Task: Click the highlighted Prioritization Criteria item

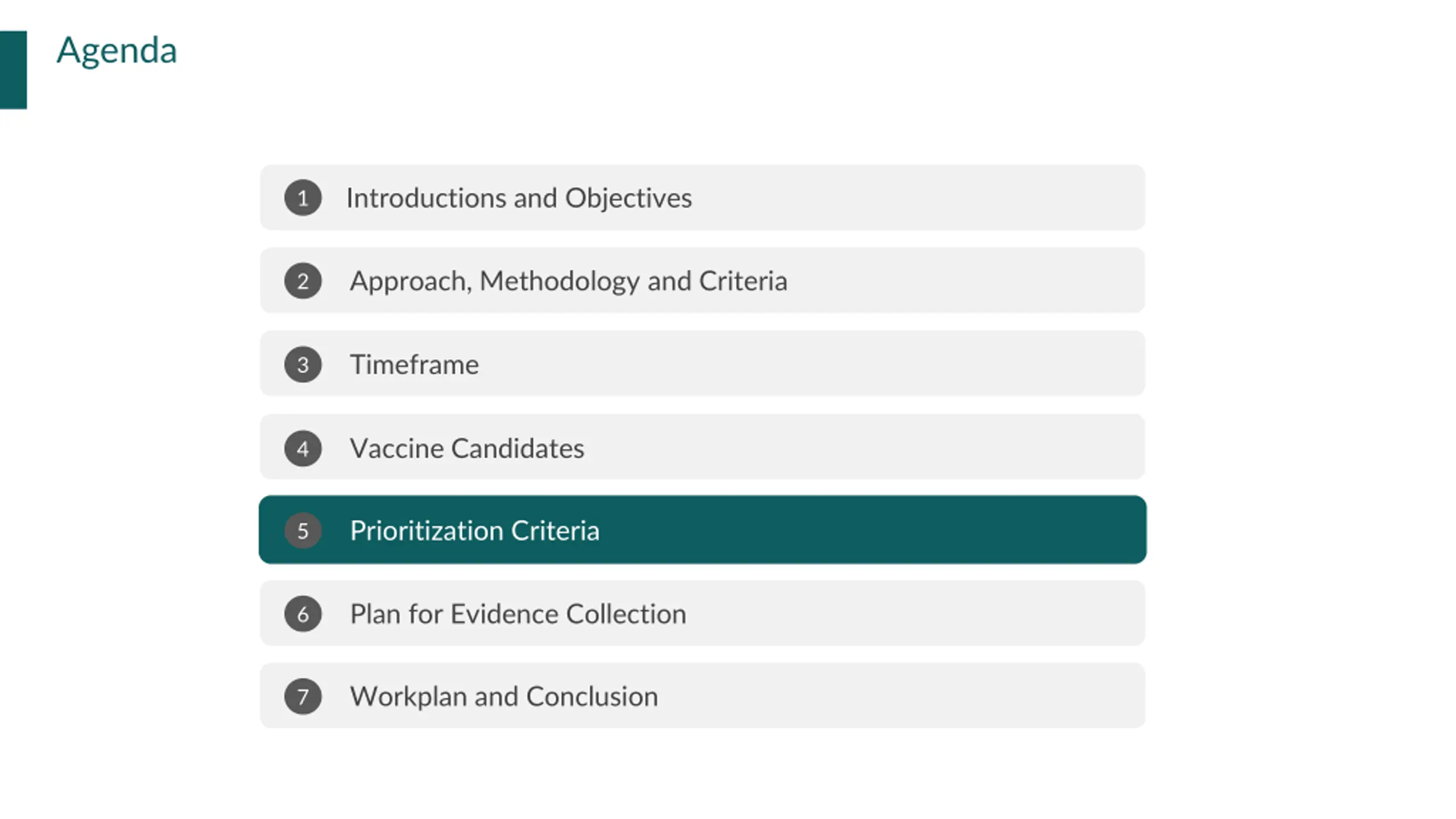Action: [x=702, y=530]
